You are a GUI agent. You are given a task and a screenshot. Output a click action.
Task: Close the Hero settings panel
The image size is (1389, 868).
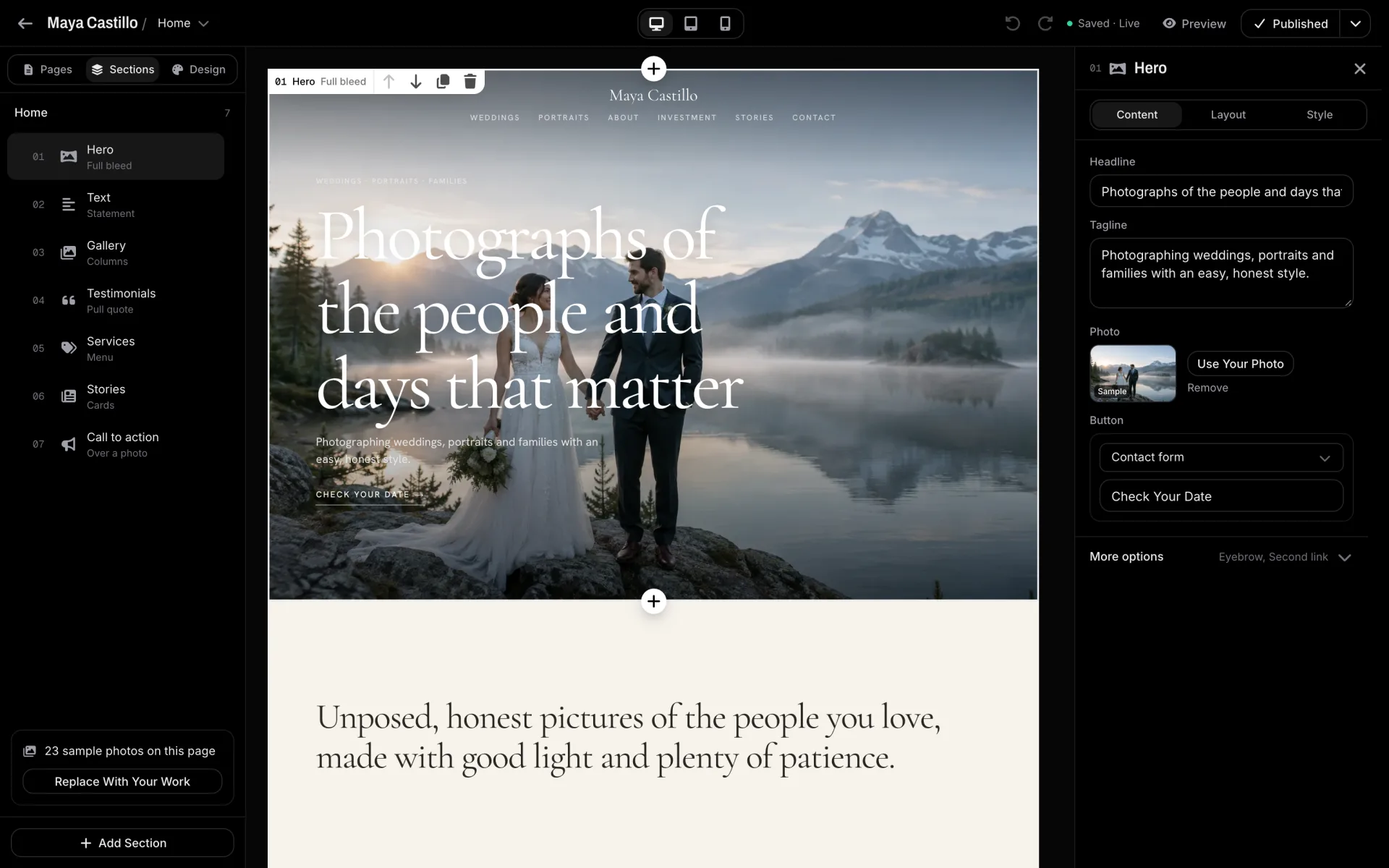[1360, 69]
